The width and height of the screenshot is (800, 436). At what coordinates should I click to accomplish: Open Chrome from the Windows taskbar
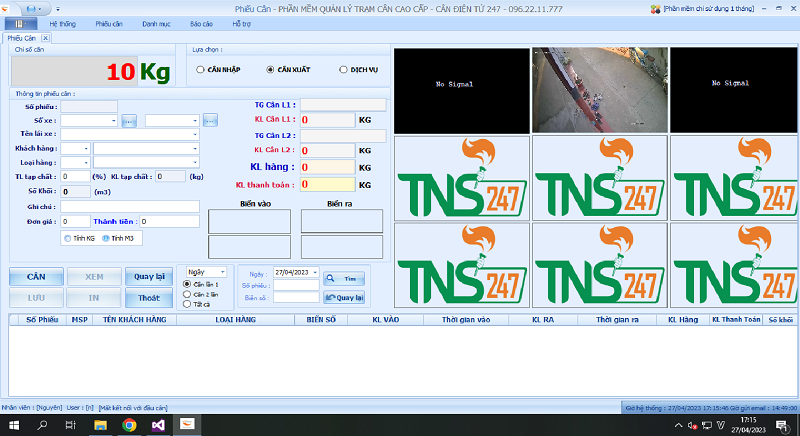click(129, 425)
